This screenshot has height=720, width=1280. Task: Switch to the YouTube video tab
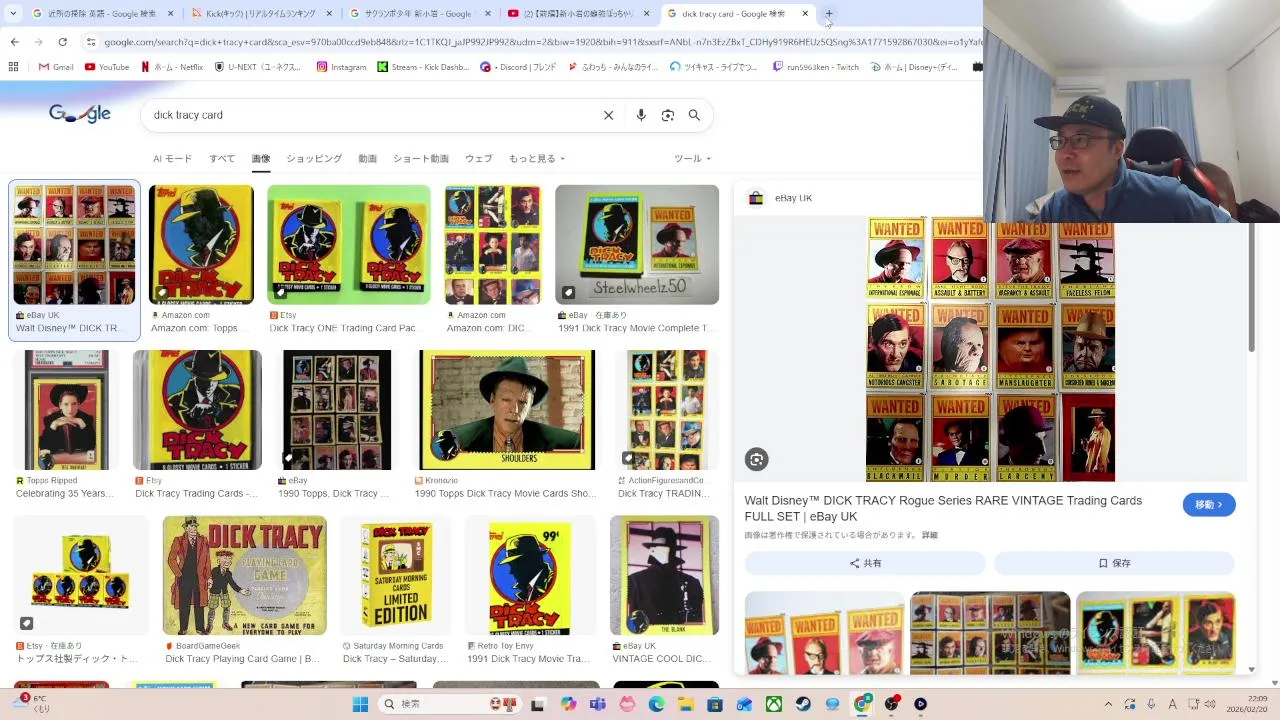pos(578,14)
